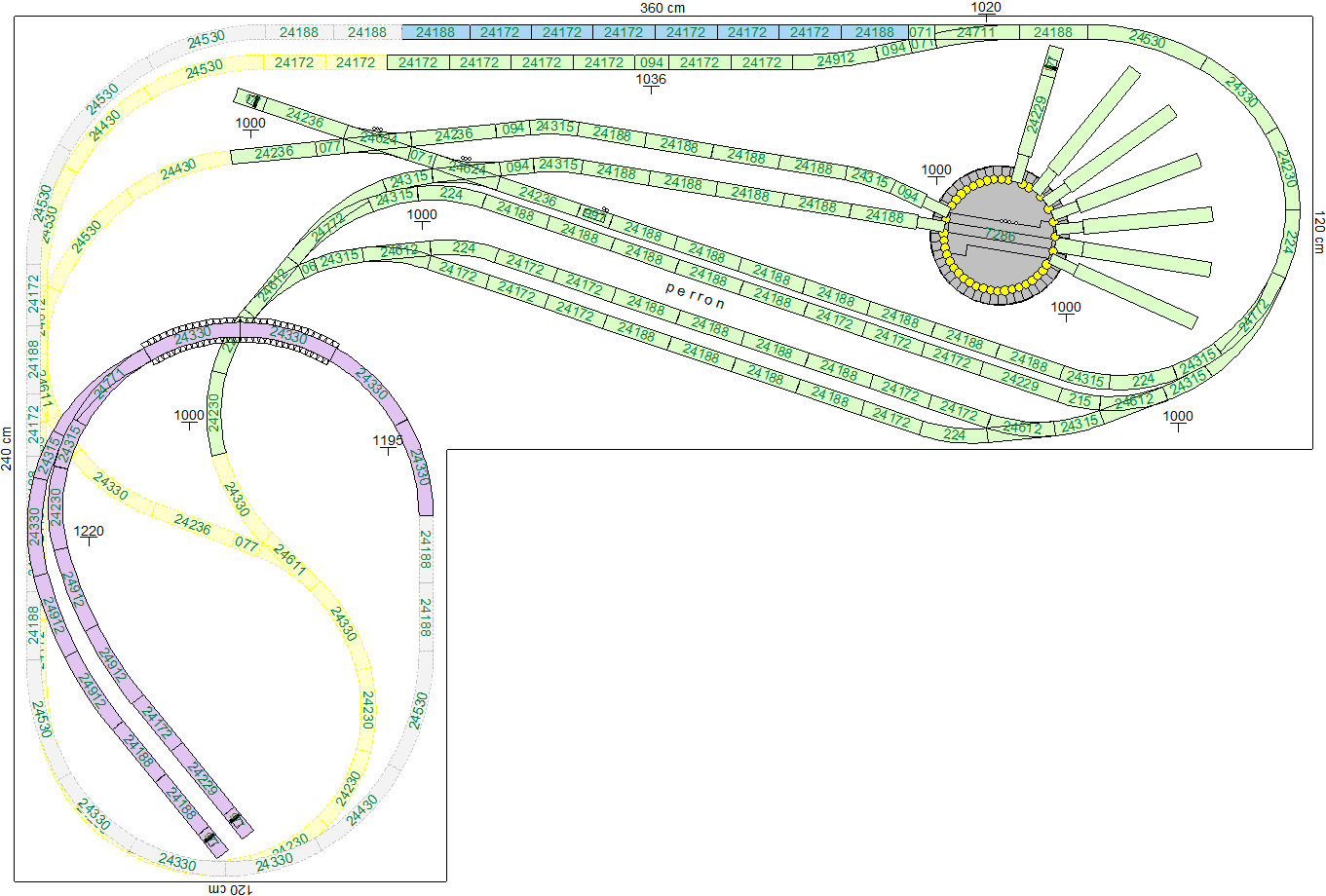
Task: Click the gray 24430 curved track
Action: pos(361,809)
